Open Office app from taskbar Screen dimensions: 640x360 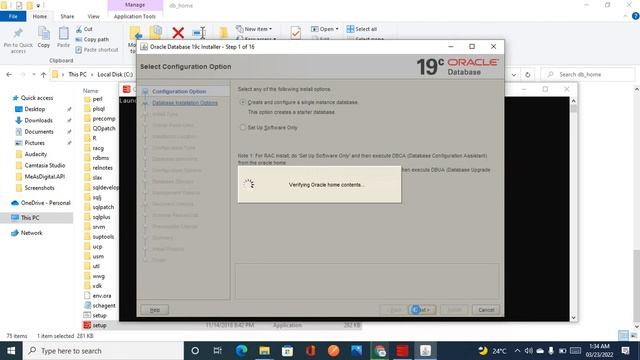point(311,351)
